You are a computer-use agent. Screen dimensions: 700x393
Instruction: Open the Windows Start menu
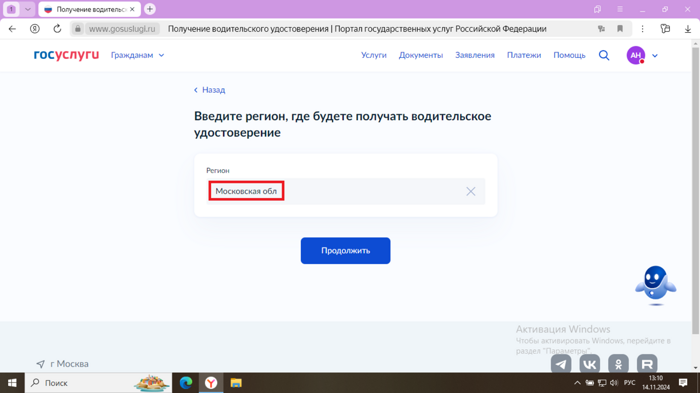pos(12,383)
